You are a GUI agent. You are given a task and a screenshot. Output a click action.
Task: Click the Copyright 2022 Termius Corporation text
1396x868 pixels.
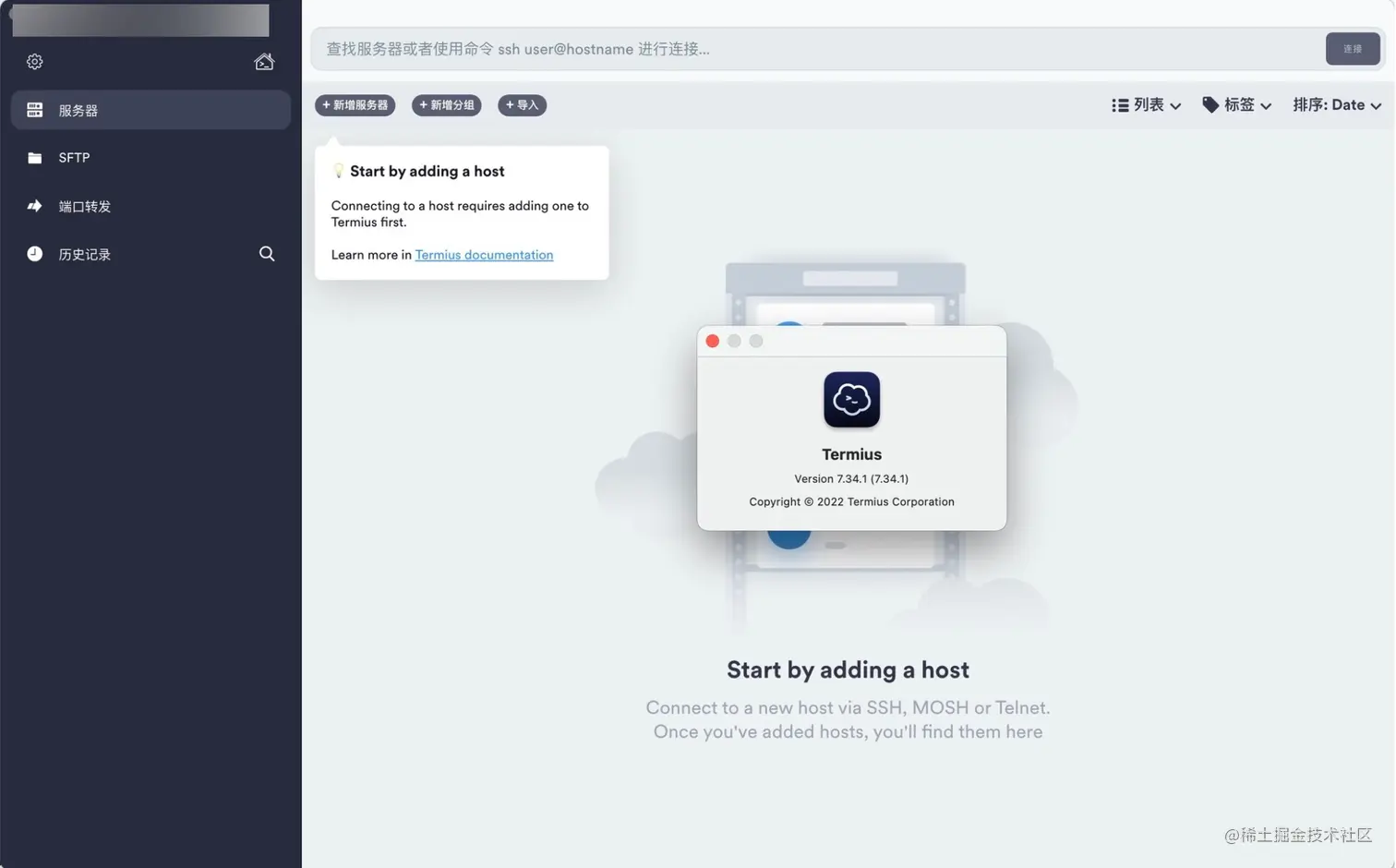pyautogui.click(x=851, y=502)
